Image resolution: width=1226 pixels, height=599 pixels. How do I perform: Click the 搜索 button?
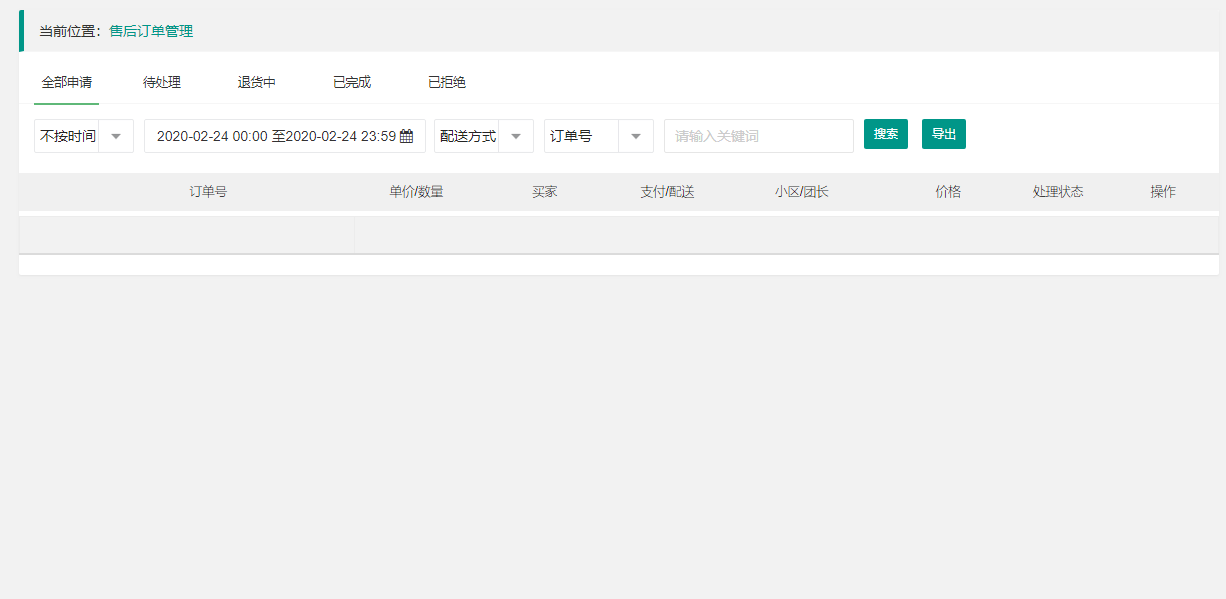coord(886,134)
